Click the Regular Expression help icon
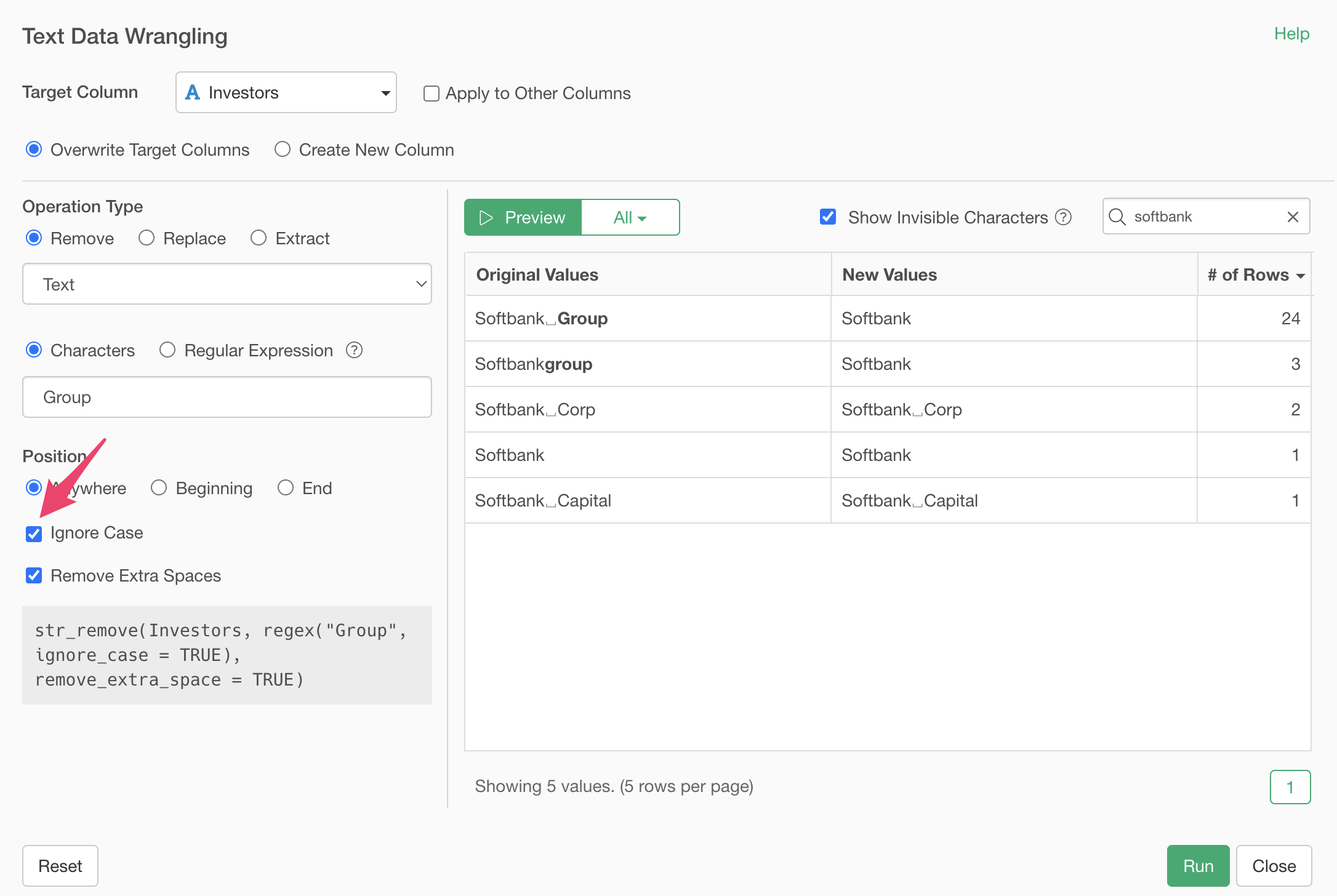1337x896 pixels. (354, 350)
